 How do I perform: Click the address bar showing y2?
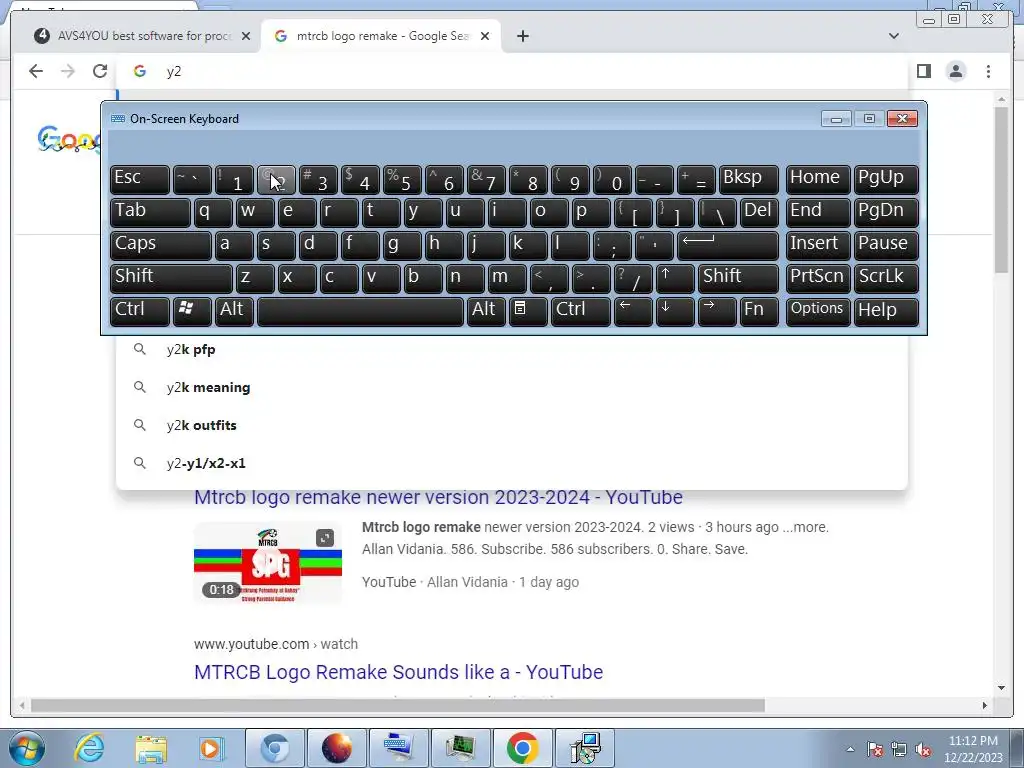(x=512, y=71)
